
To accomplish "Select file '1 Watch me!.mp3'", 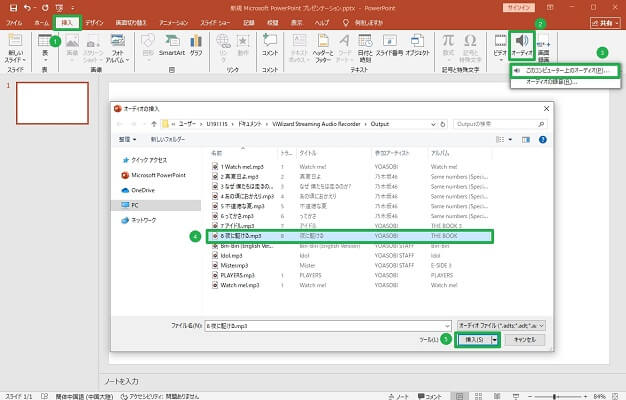I will pyautogui.click(x=242, y=166).
